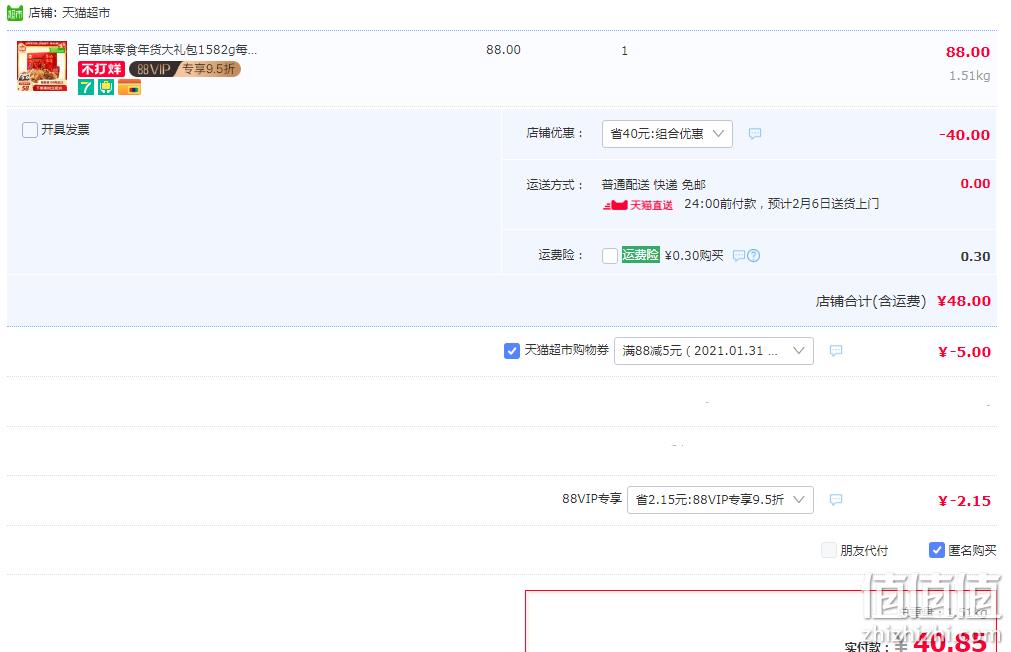The width and height of the screenshot is (1011, 652).
Task: Click the store name 天猫超市
Action: click(x=86, y=12)
